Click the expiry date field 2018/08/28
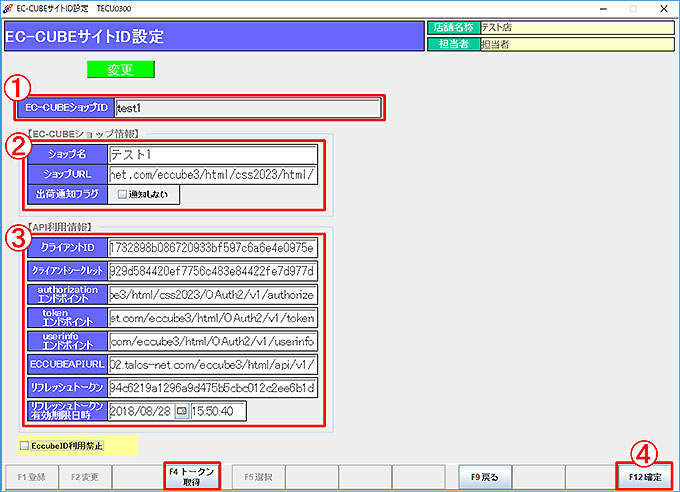The width and height of the screenshot is (680, 492). [x=141, y=411]
